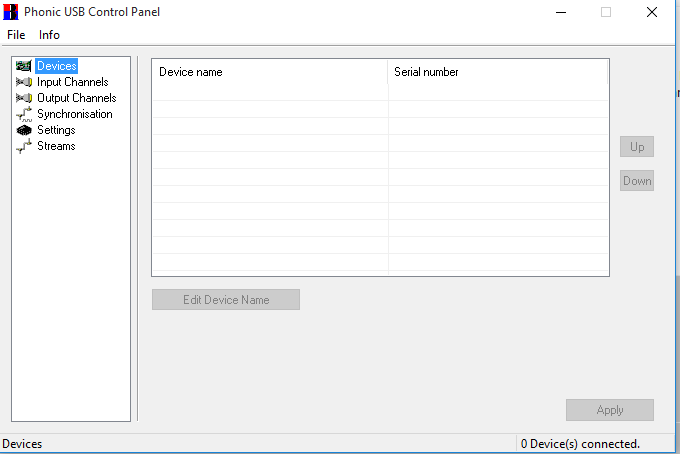
Task: Go to the Synchronisation page
Action: (x=75, y=114)
